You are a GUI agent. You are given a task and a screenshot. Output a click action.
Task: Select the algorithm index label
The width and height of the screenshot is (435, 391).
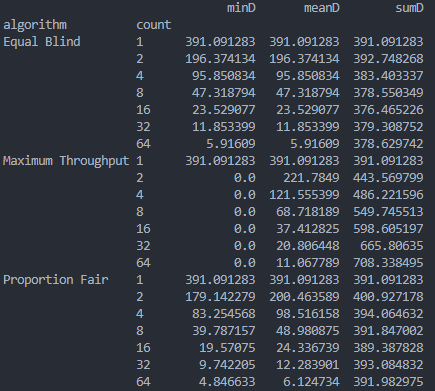point(35,25)
